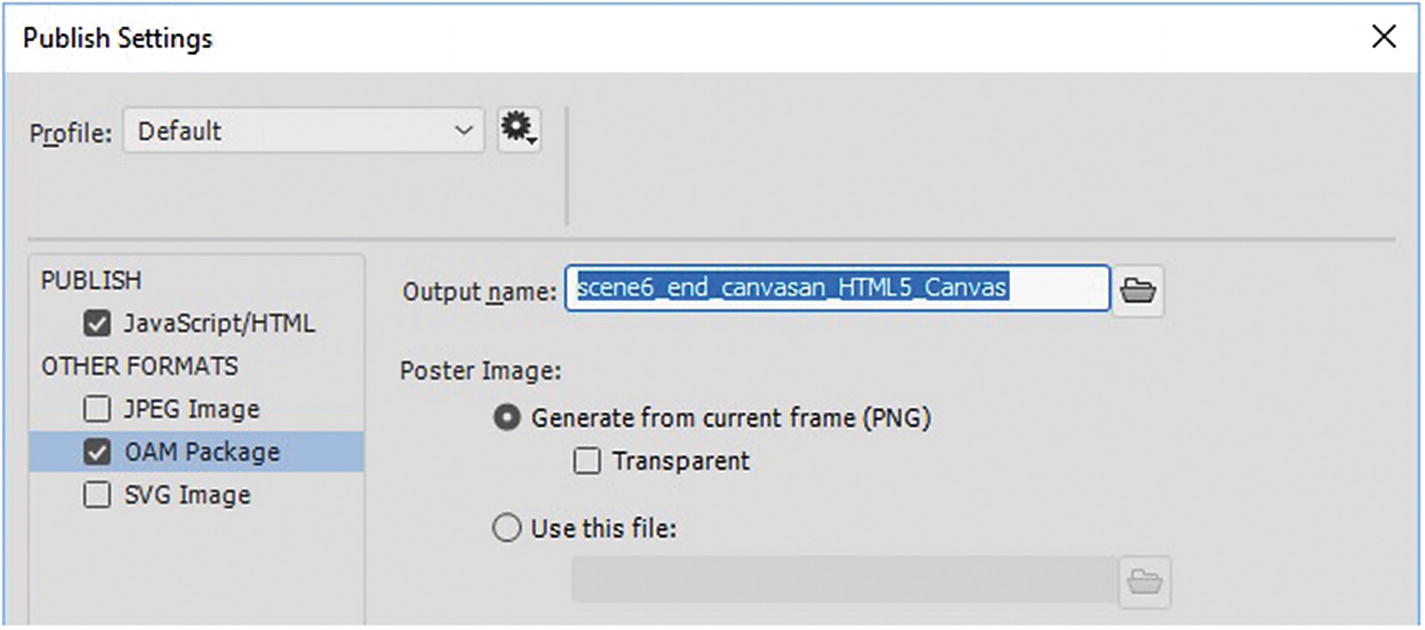Select Generate from current frame (PNG) option

tap(507, 418)
